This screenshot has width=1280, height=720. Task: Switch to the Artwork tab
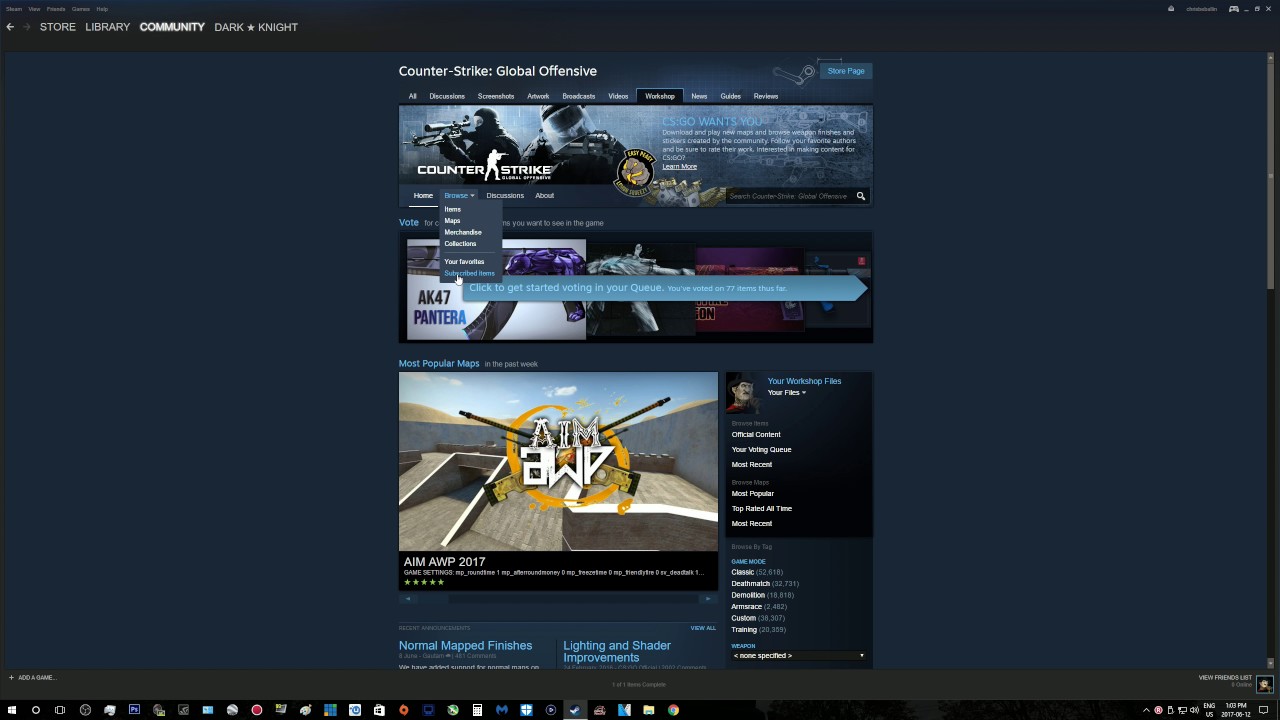tap(538, 97)
